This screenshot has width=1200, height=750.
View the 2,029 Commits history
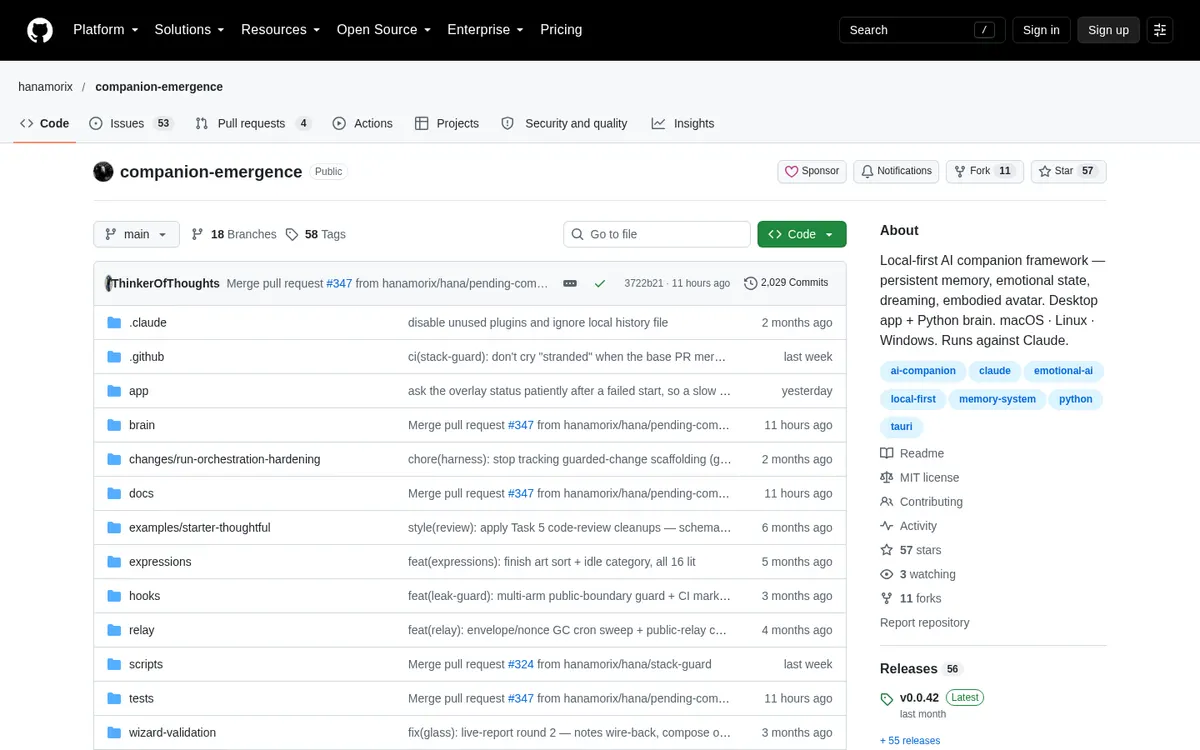tap(786, 283)
